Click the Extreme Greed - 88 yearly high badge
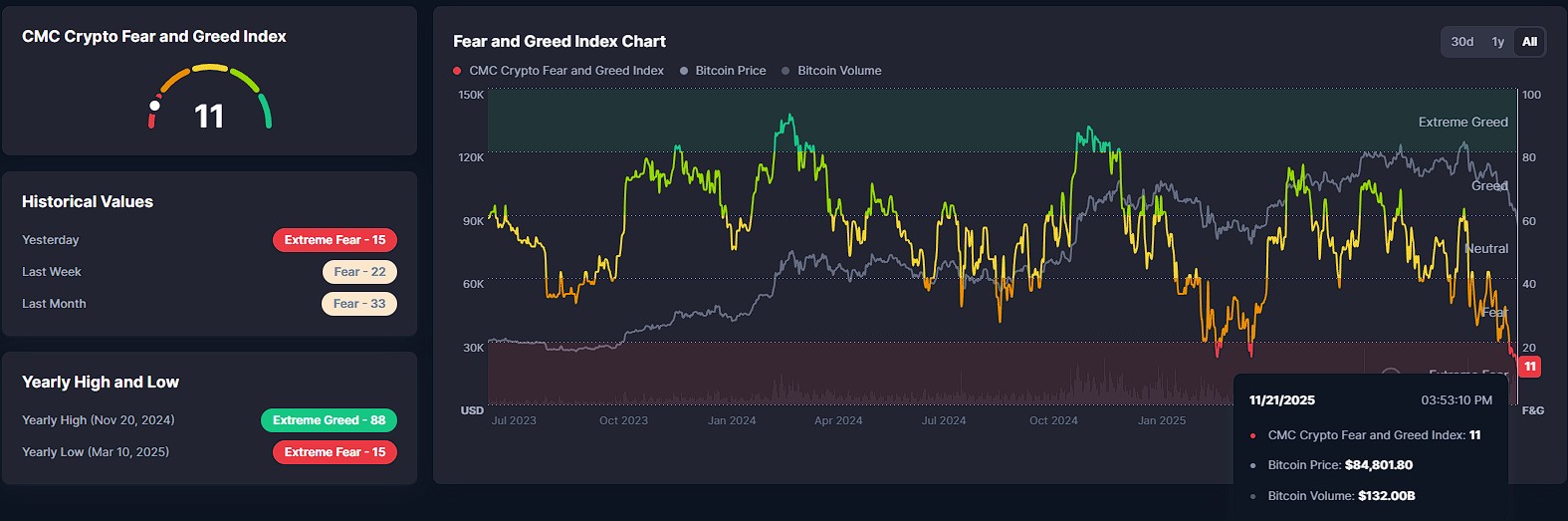The image size is (1568, 521). click(329, 420)
